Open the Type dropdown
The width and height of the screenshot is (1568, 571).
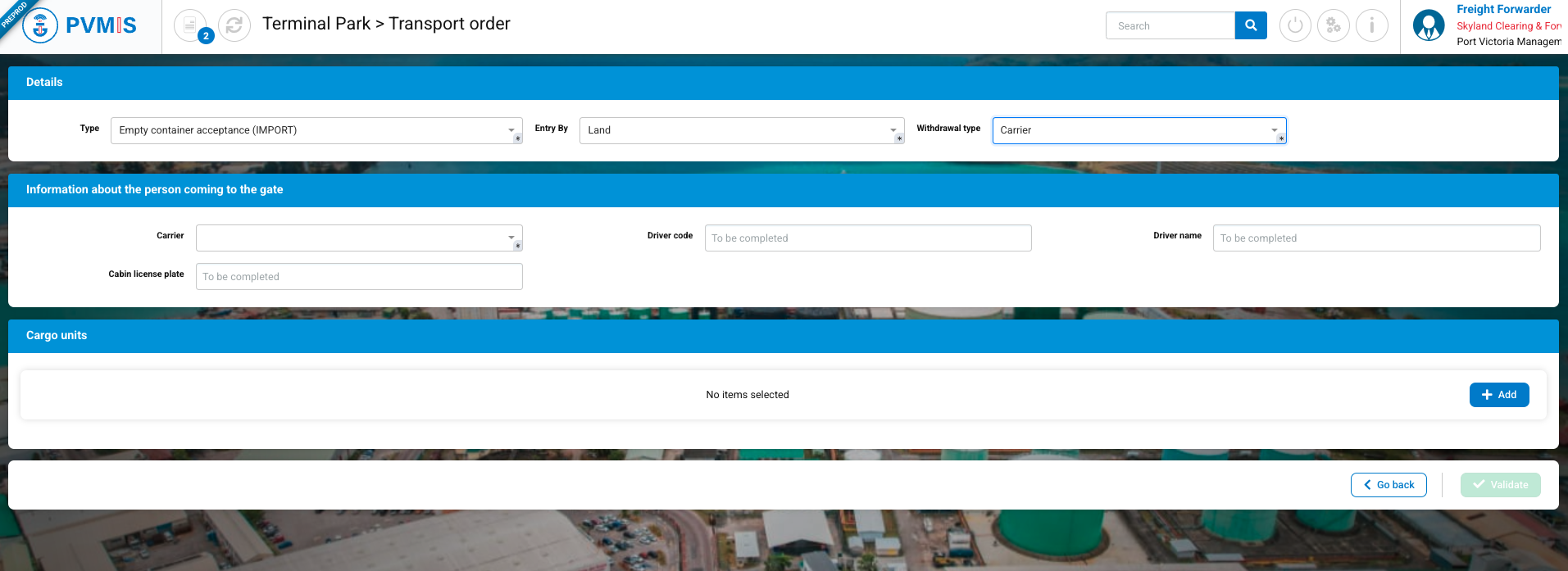[316, 130]
